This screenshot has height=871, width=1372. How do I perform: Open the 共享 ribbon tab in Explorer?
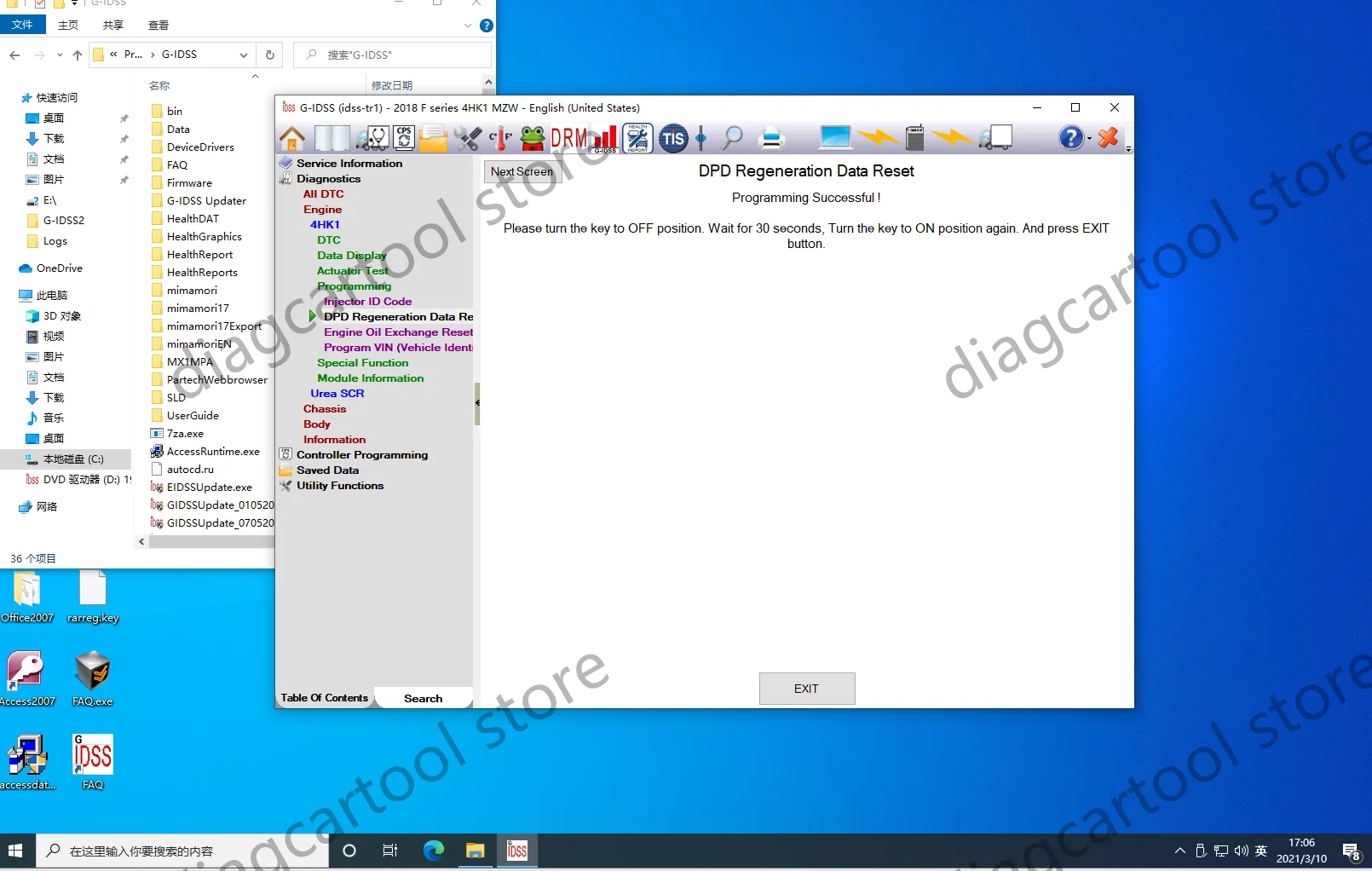point(113,26)
